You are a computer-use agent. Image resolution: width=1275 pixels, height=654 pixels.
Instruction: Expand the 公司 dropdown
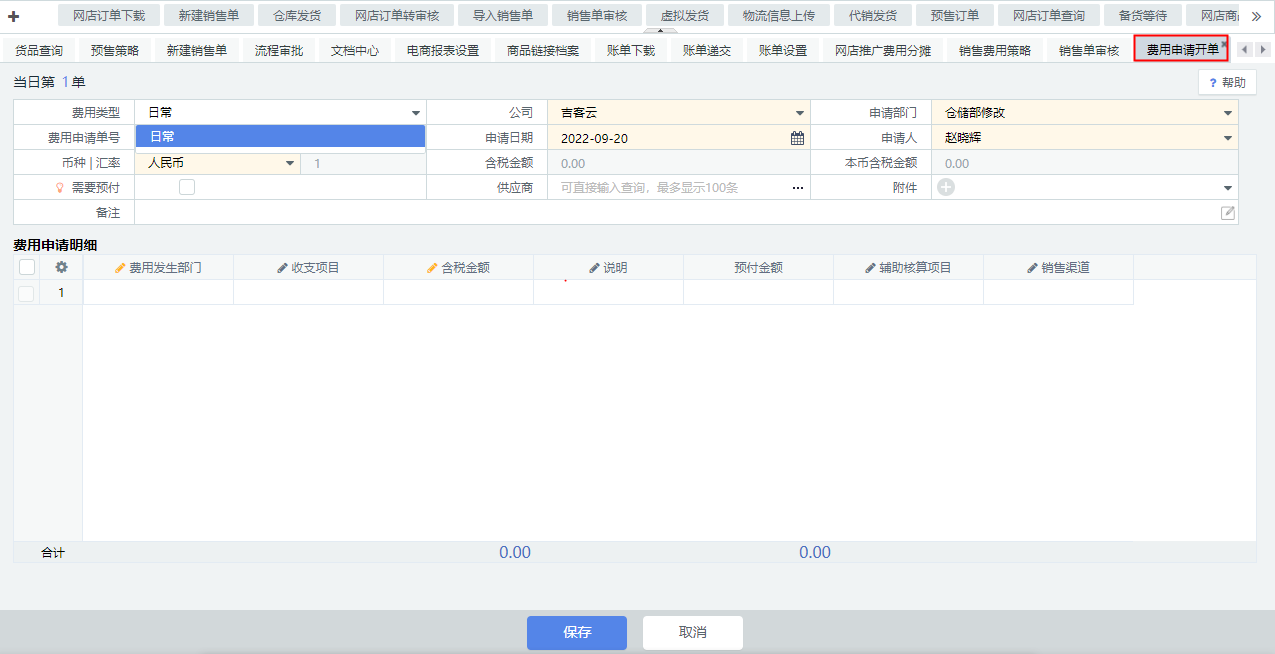pyautogui.click(x=799, y=113)
